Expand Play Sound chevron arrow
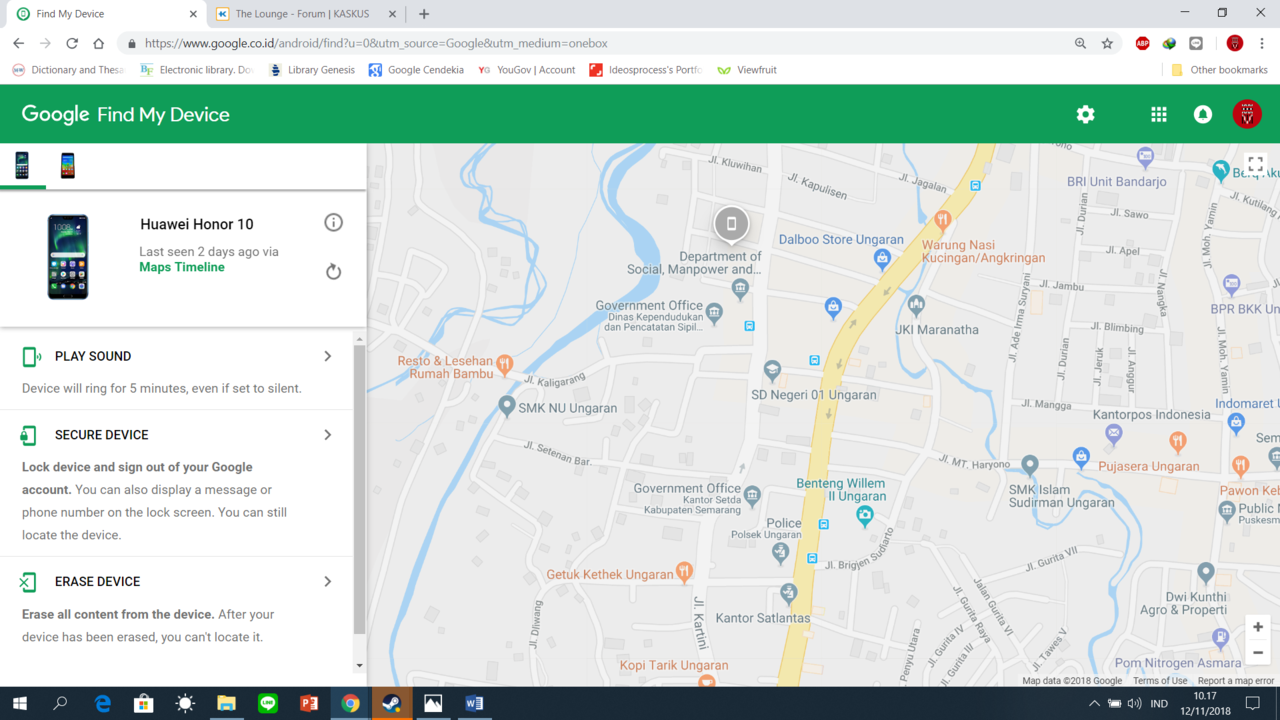 coord(327,356)
